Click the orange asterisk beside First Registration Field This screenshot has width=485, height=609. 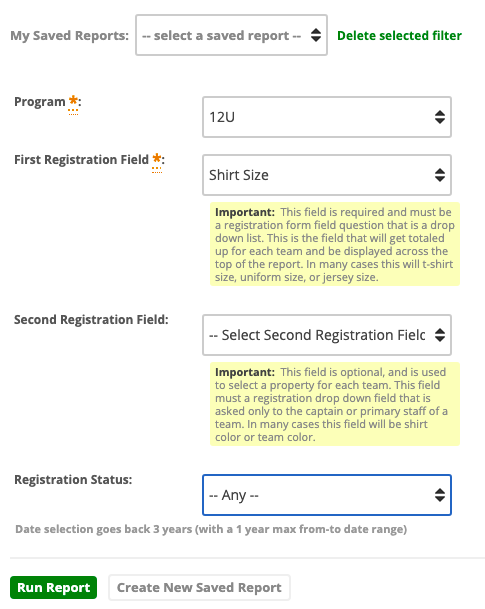click(x=157, y=159)
